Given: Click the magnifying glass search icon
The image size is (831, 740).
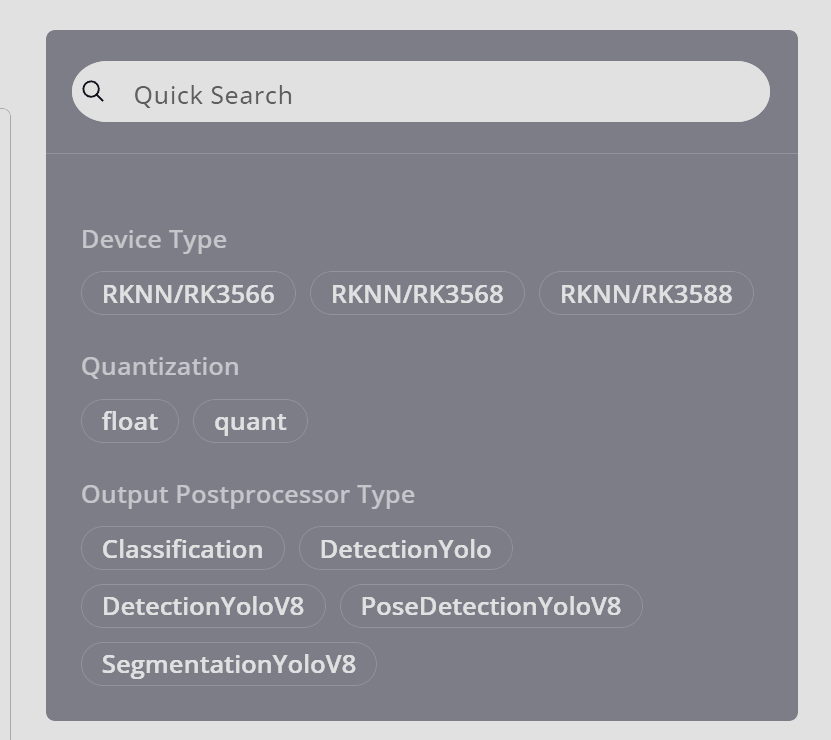Looking at the screenshot, I should (x=93, y=92).
